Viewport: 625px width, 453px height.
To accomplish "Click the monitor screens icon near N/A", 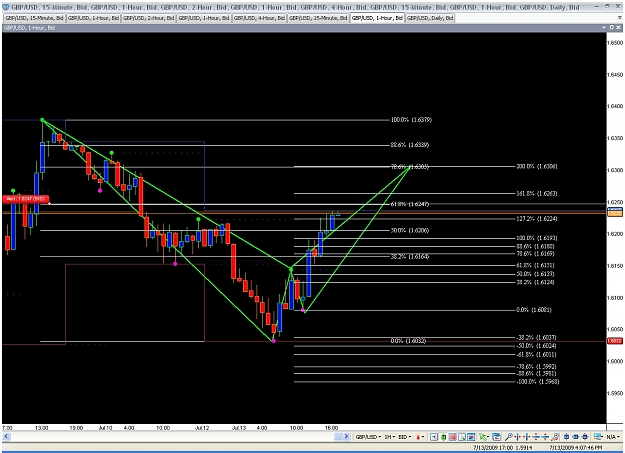I will point(598,437).
